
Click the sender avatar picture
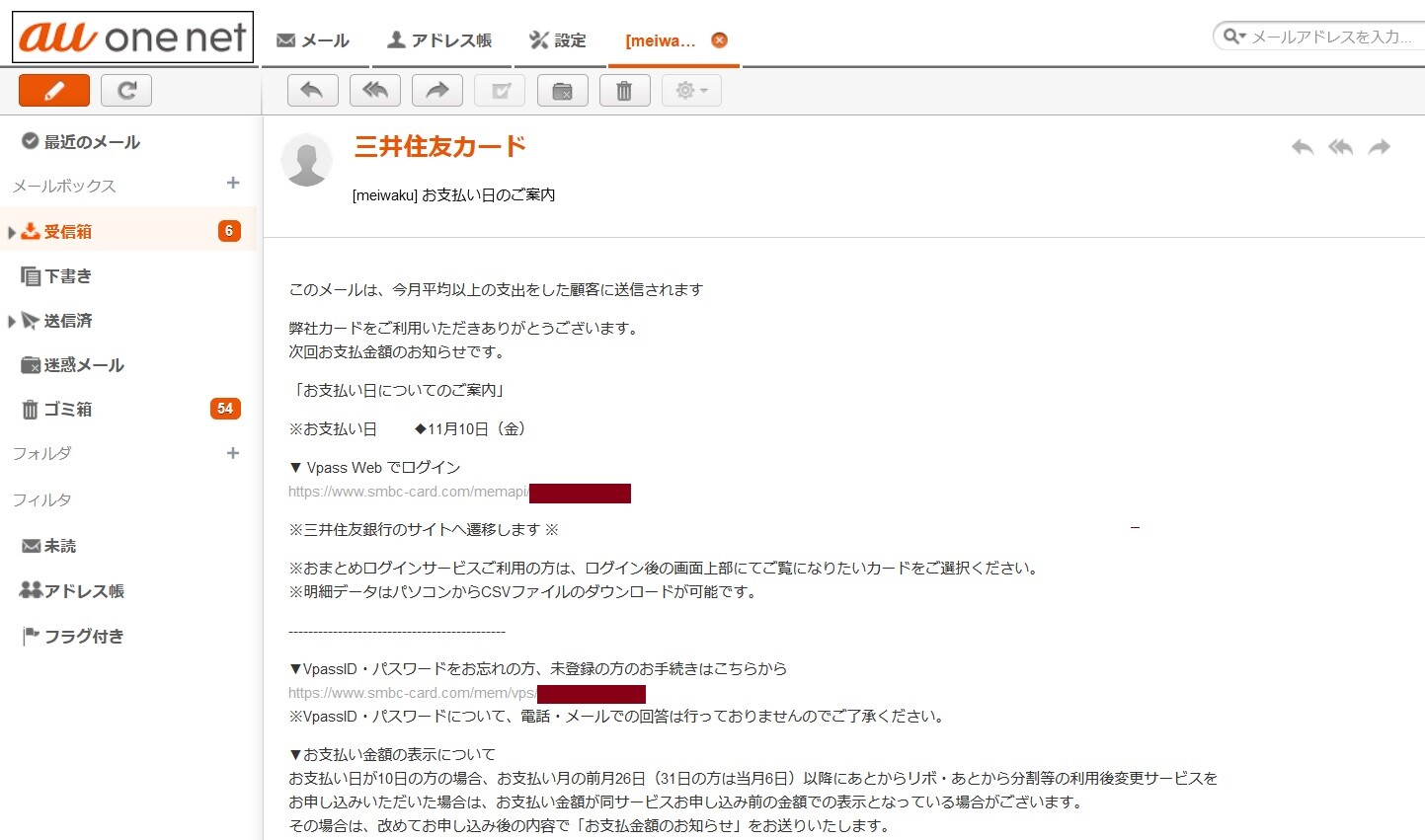[x=307, y=160]
